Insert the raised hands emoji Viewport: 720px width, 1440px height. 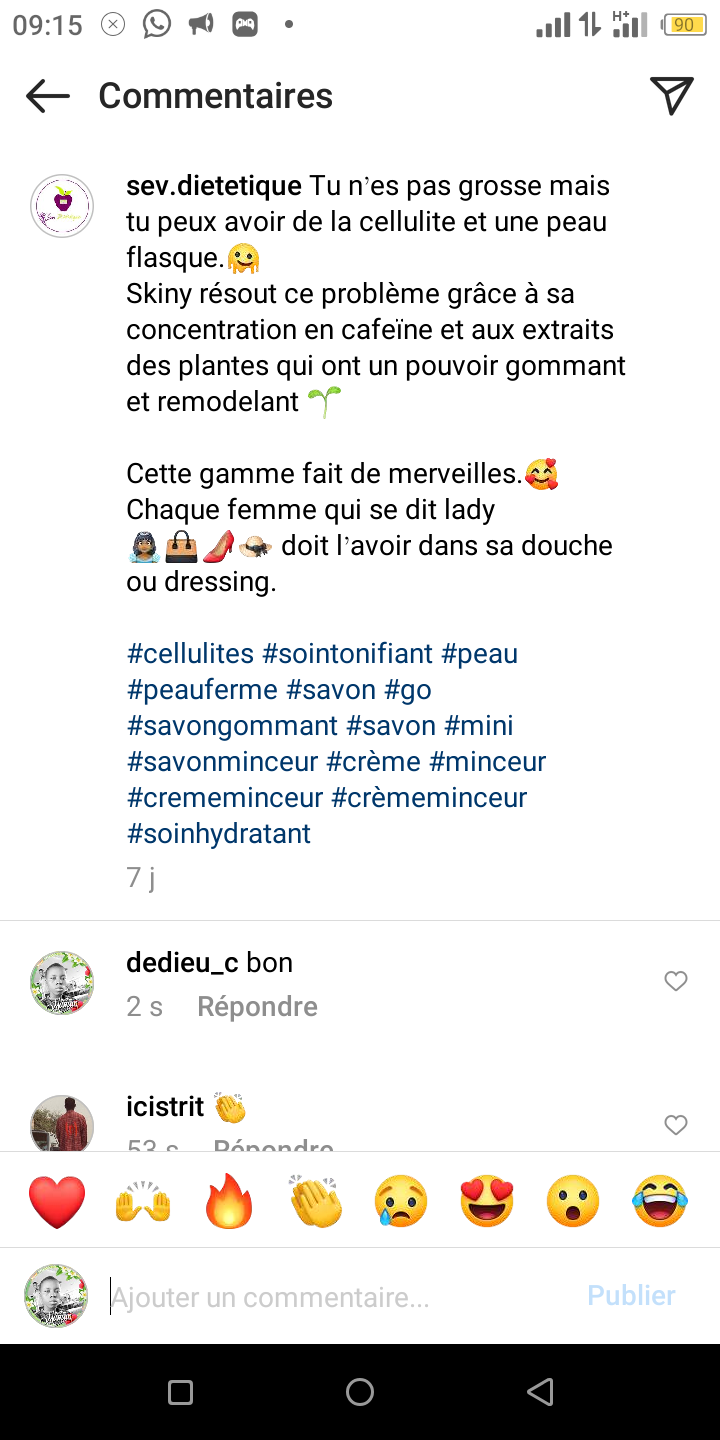pos(143,1201)
